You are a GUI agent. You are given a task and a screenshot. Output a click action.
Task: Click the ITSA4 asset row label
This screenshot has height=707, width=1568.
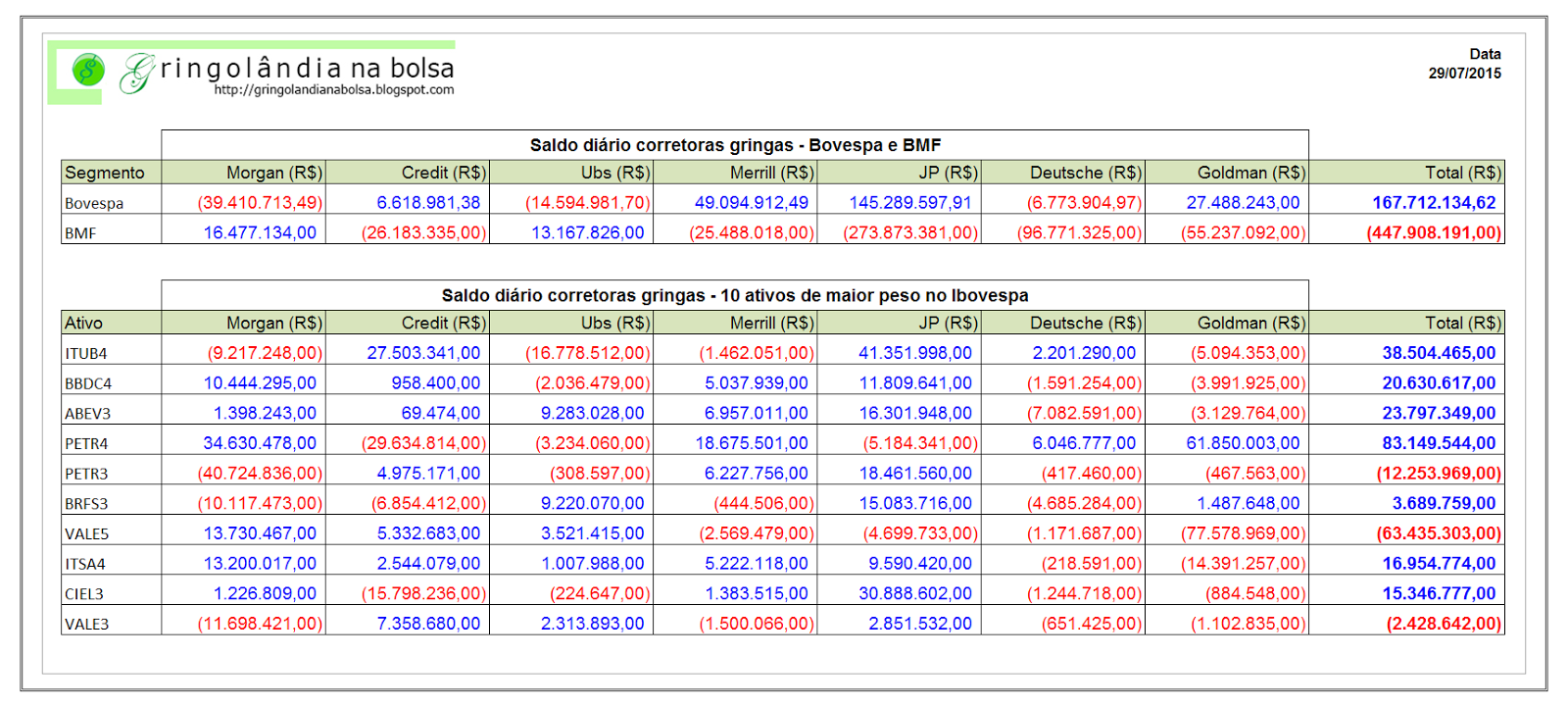click(85, 565)
